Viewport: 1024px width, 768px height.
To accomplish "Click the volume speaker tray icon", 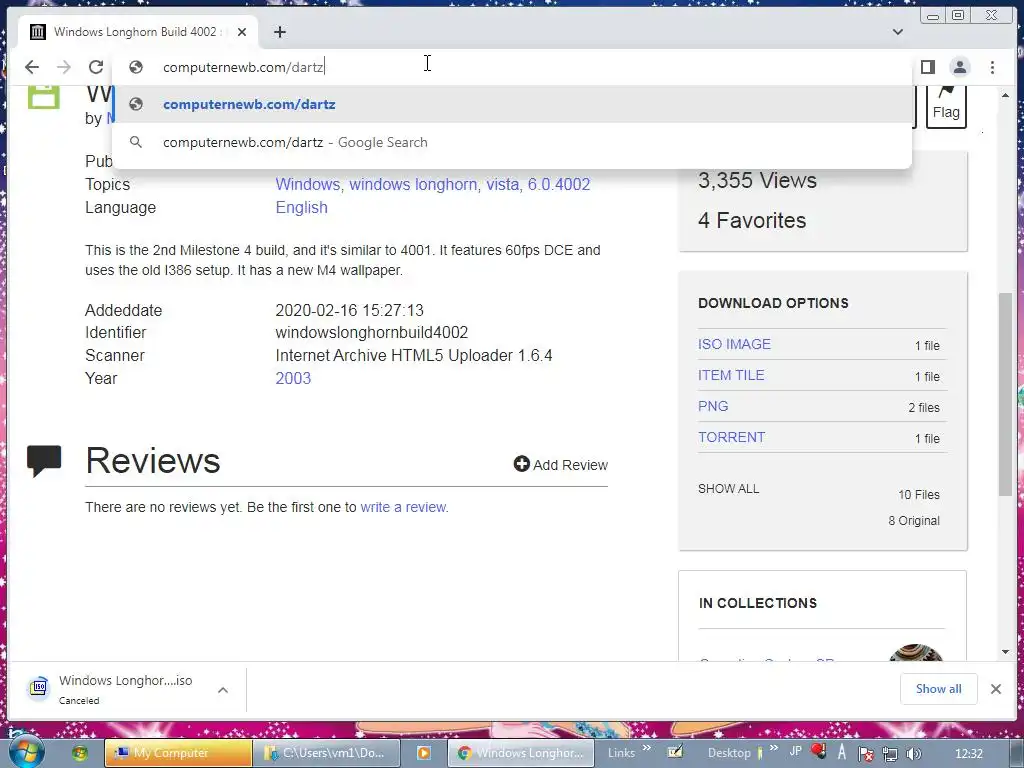I will pyautogui.click(x=914, y=754).
